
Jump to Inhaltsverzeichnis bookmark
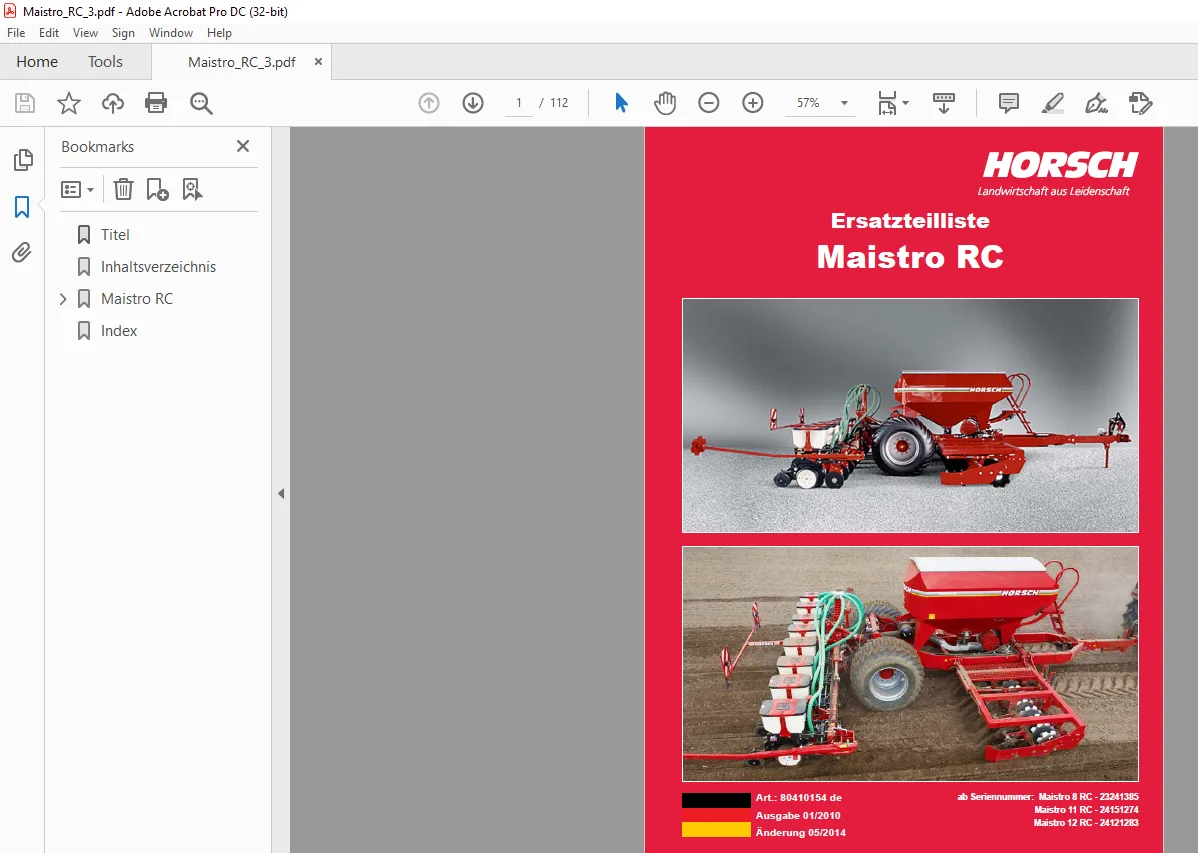coord(158,267)
